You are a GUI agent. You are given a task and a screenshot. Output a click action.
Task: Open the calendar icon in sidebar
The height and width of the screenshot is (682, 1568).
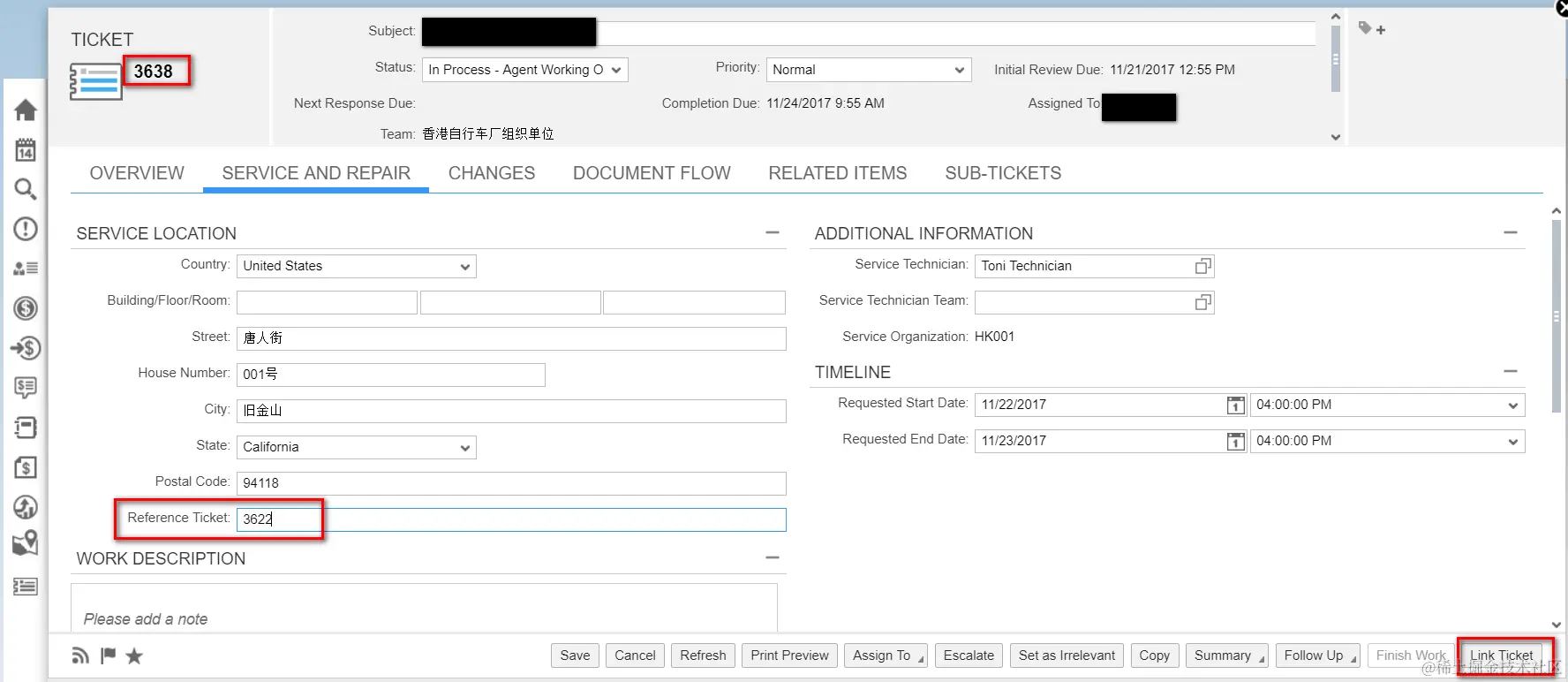coord(26,149)
